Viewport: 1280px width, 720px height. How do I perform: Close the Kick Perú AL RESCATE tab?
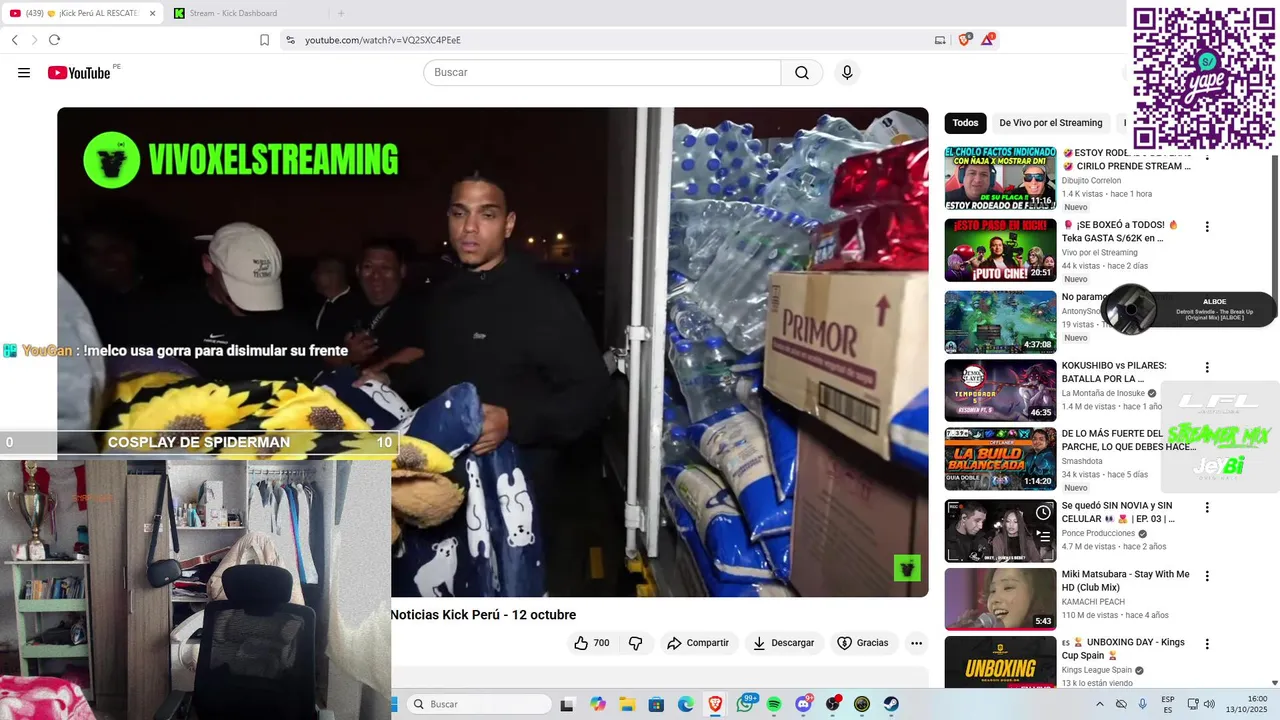[153, 13]
